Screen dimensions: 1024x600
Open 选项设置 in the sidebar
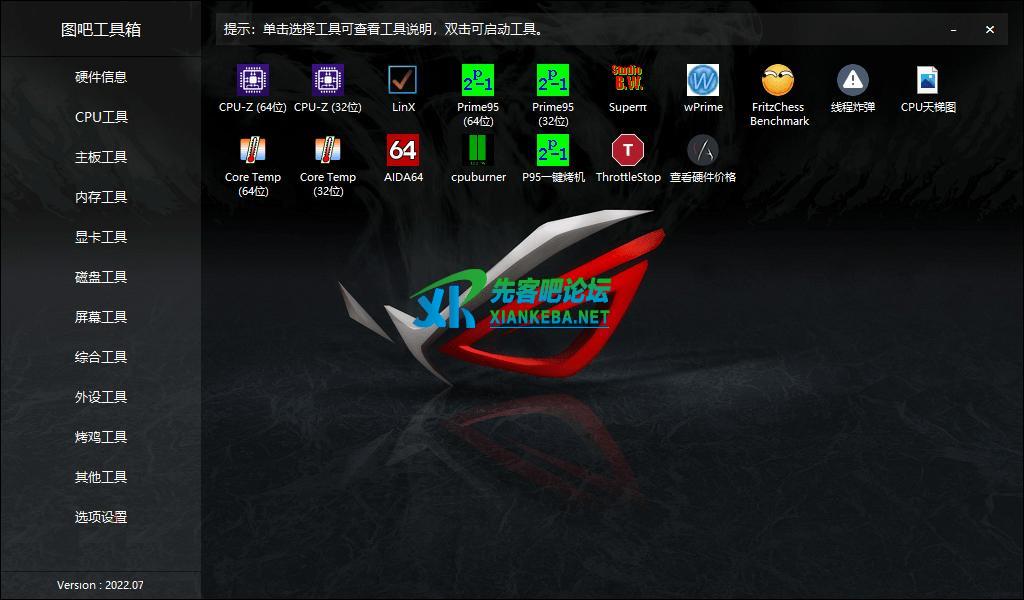[101, 517]
